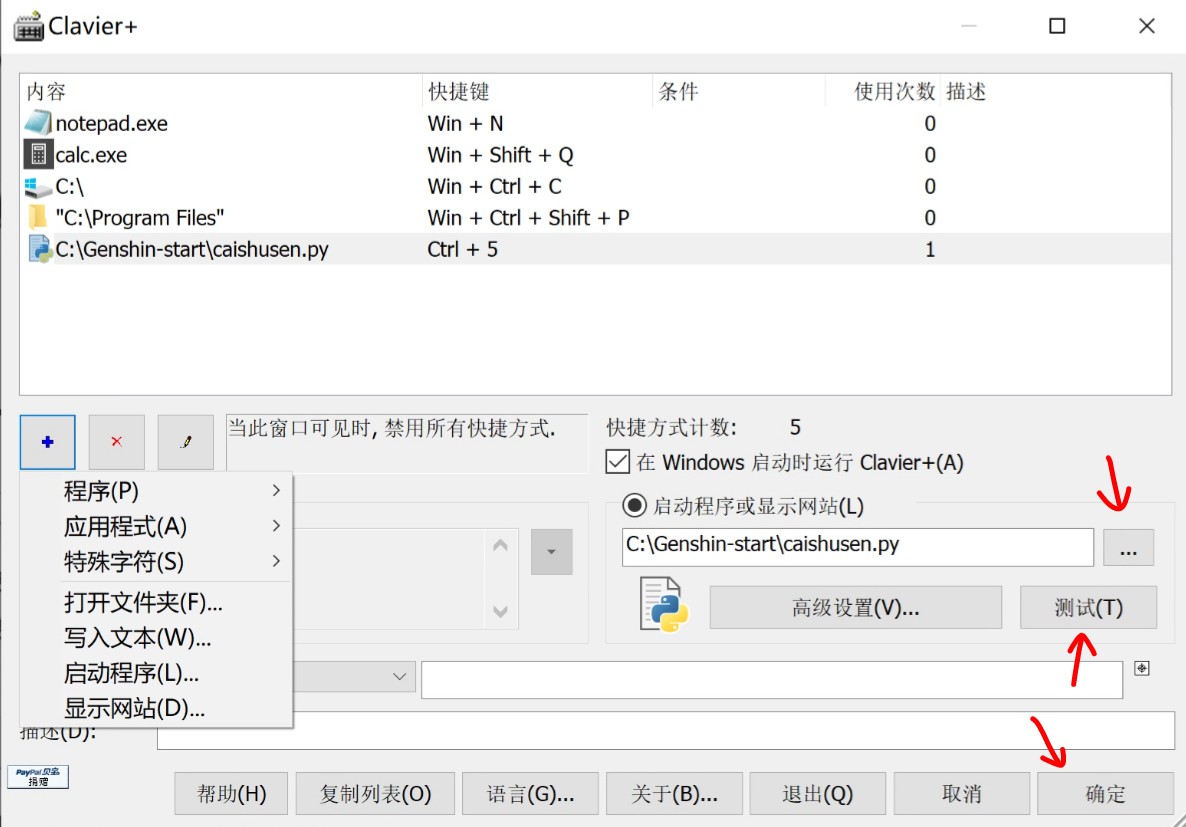Click the 复制列表(O) copy list button

375,794
